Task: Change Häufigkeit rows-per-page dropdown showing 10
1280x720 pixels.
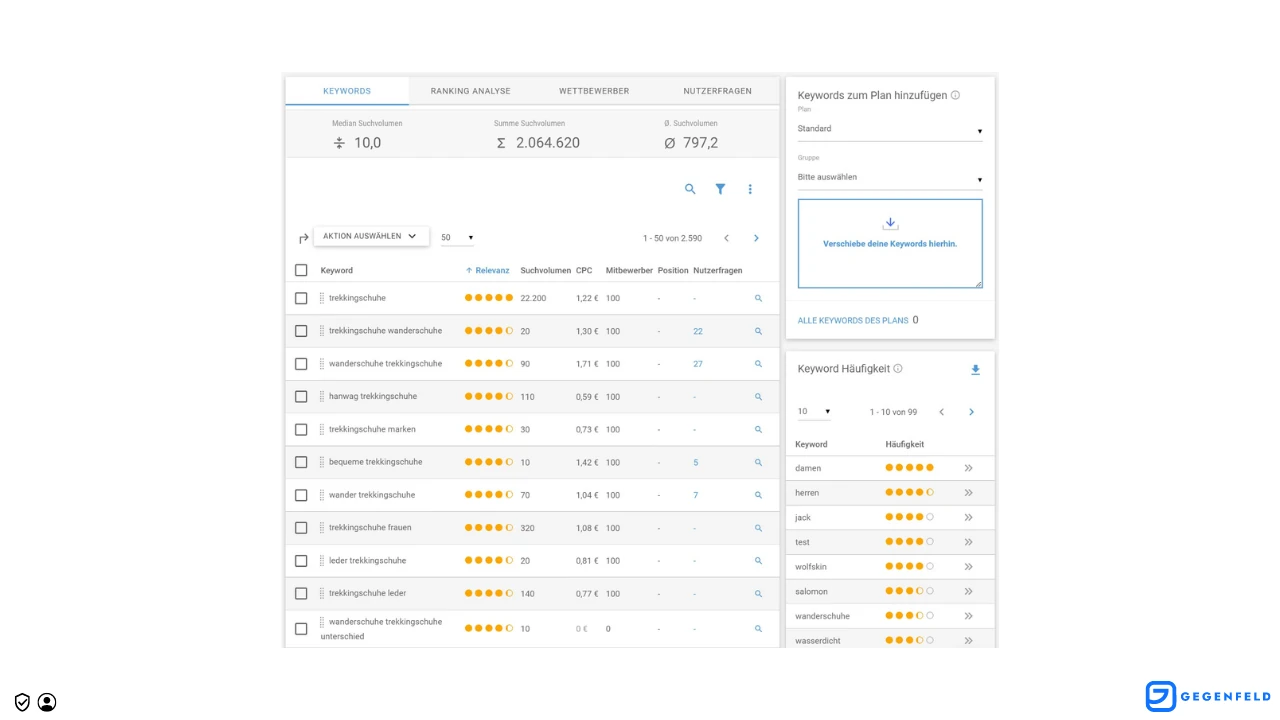Action: pyautogui.click(x=814, y=412)
